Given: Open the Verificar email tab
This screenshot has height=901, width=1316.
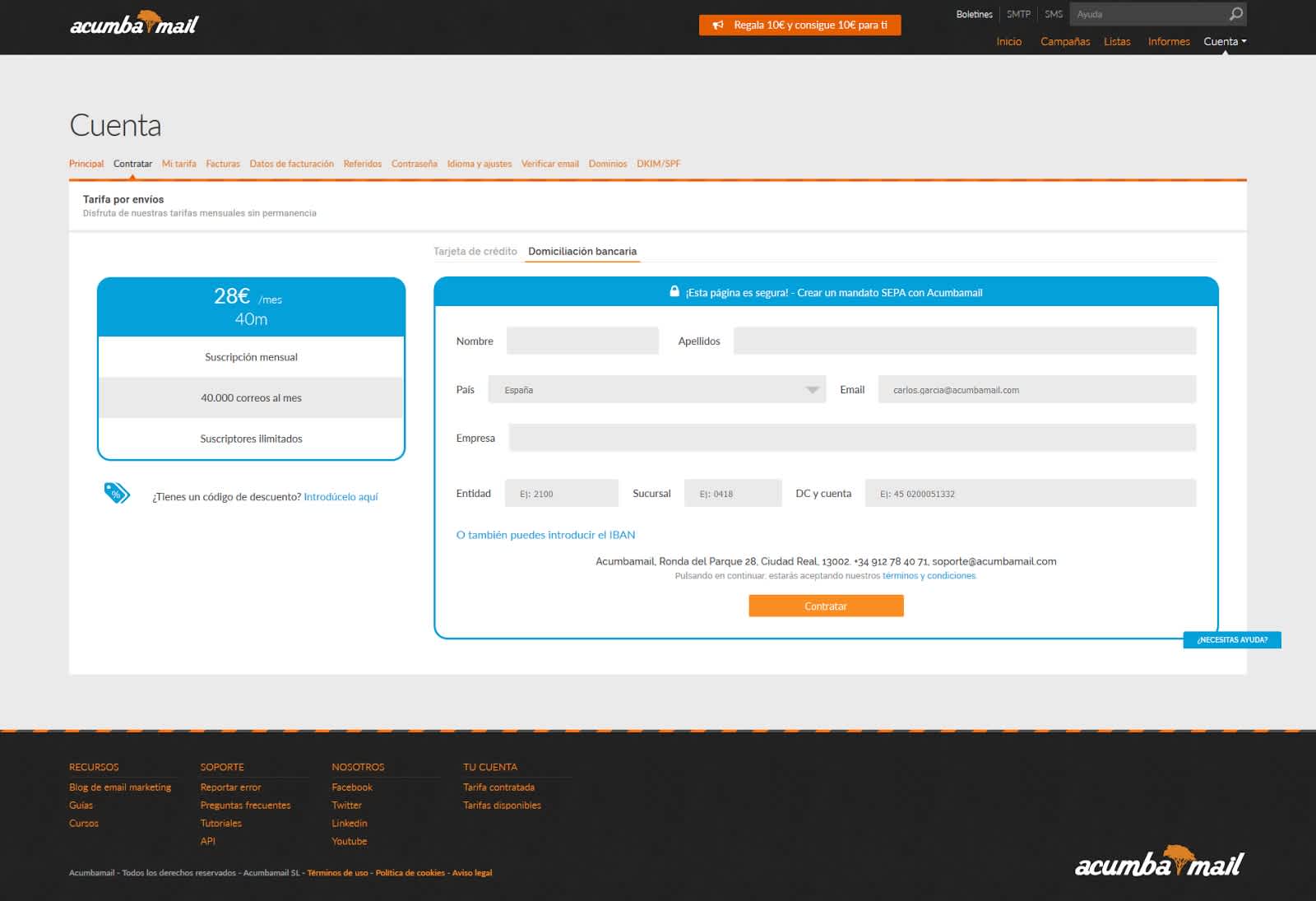Looking at the screenshot, I should click(550, 164).
